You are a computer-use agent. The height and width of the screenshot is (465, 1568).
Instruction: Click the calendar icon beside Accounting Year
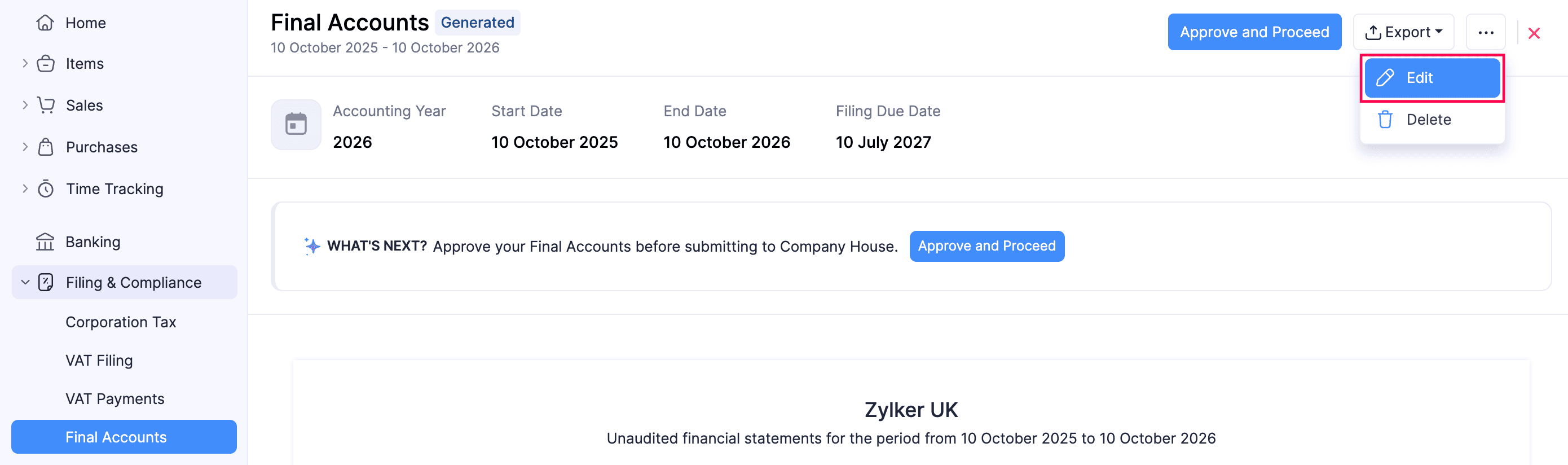click(x=296, y=124)
